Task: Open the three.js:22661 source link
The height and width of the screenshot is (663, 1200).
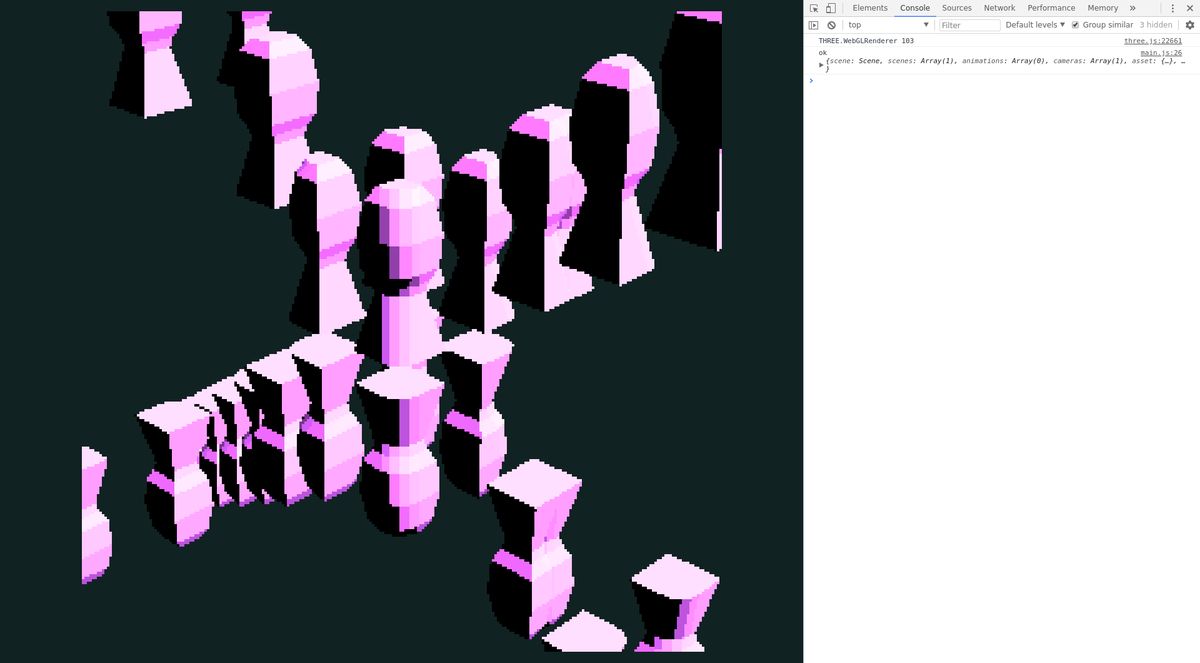Action: pyautogui.click(x=1152, y=41)
